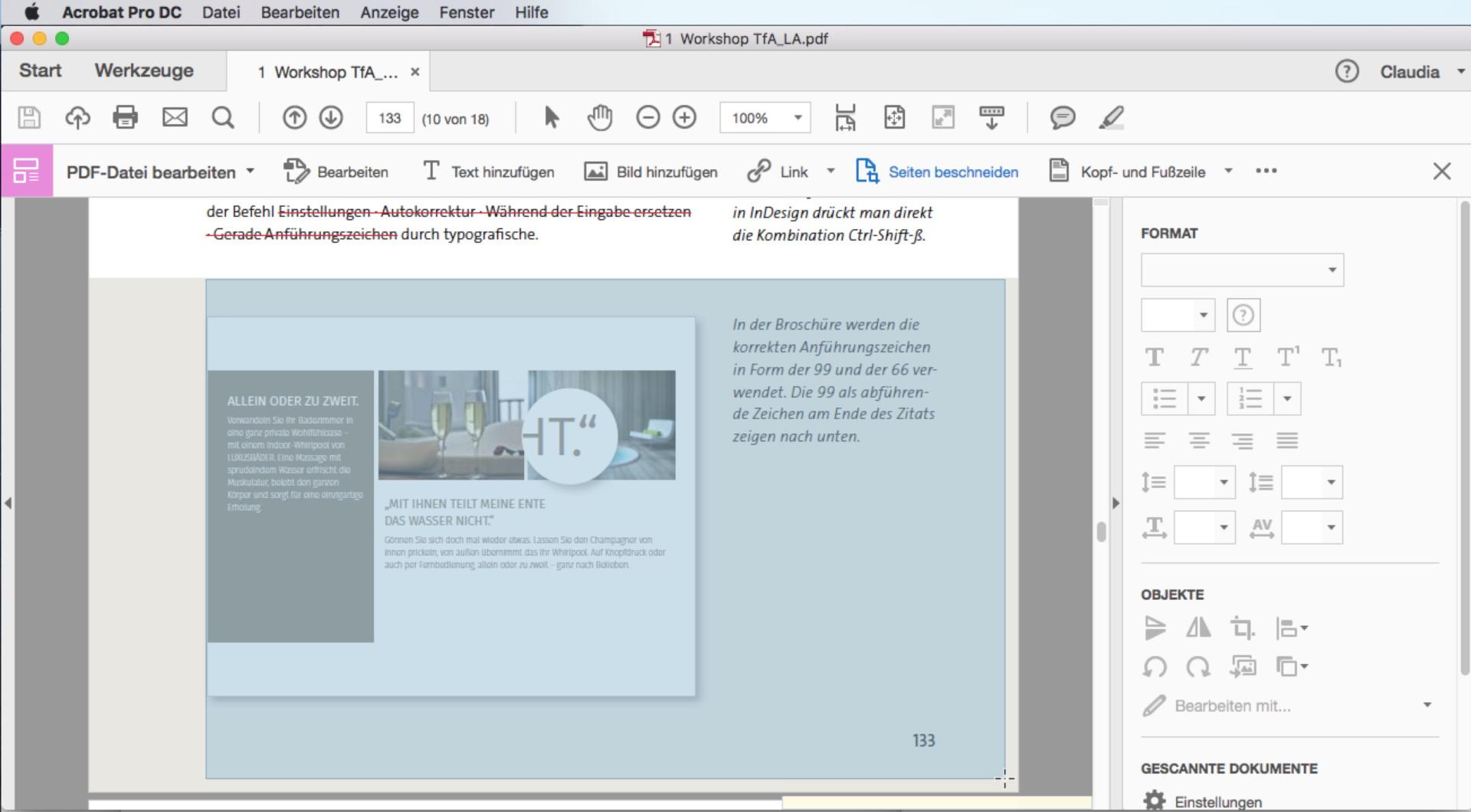Close the PDF edit toolbar
The height and width of the screenshot is (812, 1471).
1442,171
